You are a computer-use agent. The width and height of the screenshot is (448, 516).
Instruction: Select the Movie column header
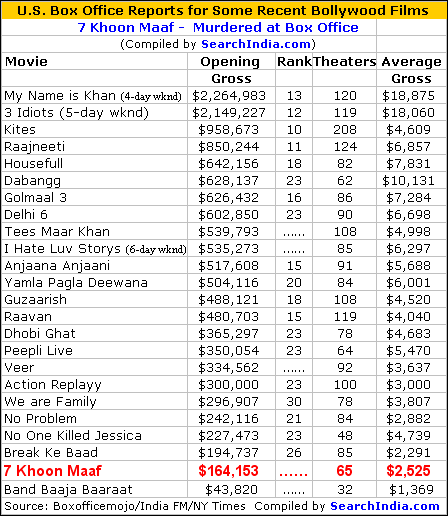26,62
